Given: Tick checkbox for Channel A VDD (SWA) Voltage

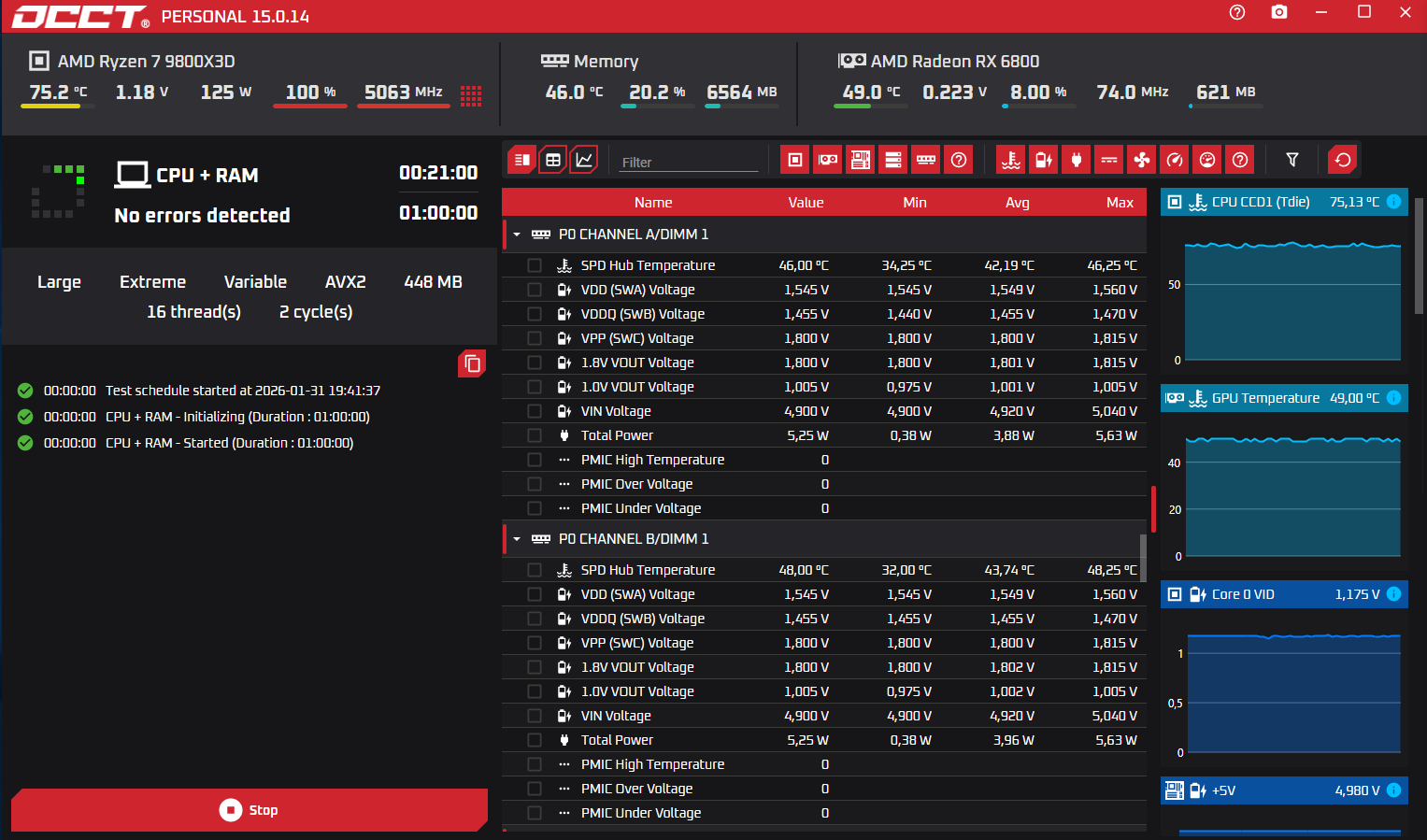Looking at the screenshot, I should pyautogui.click(x=535, y=290).
